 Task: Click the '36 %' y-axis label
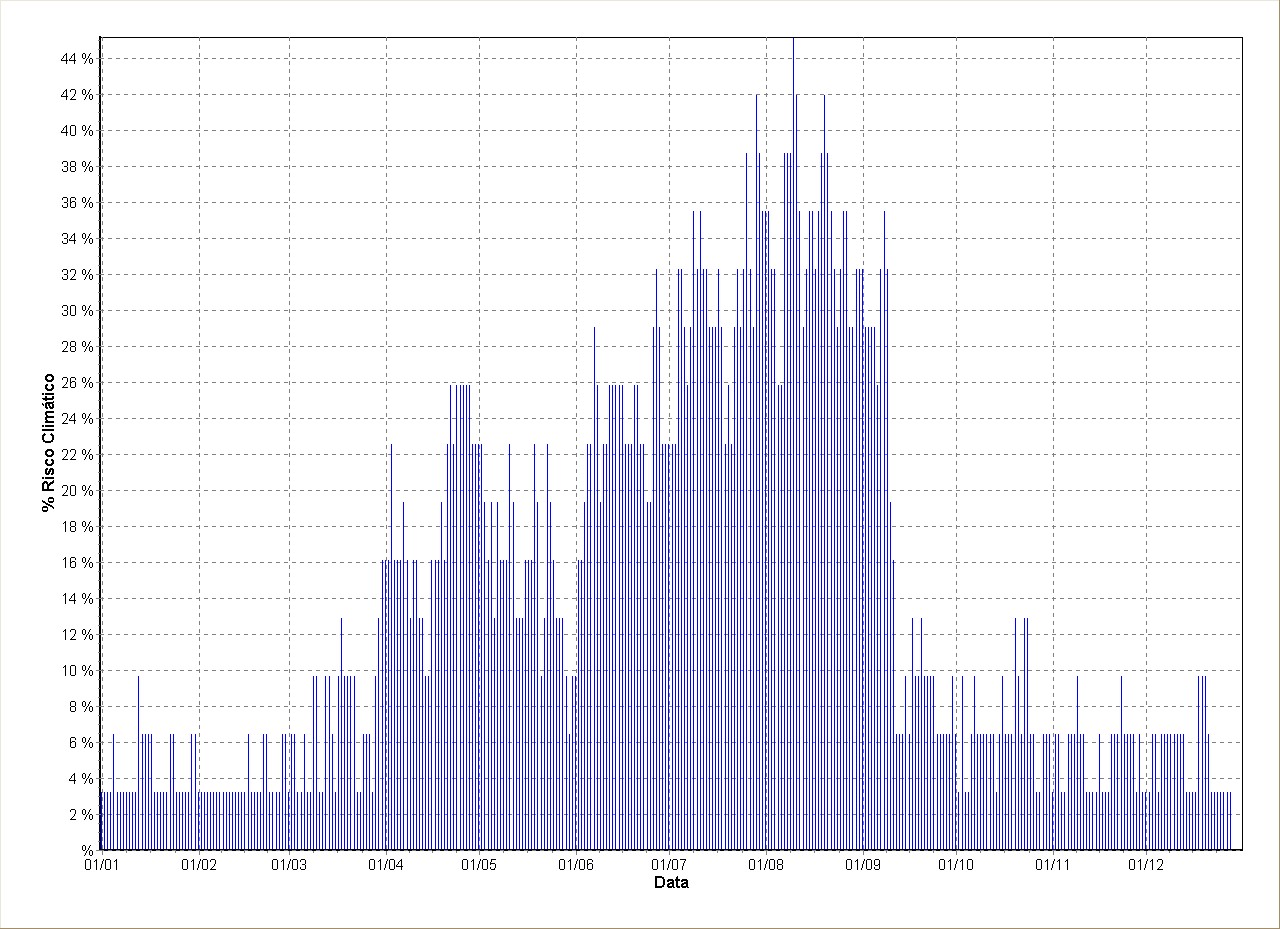77,203
